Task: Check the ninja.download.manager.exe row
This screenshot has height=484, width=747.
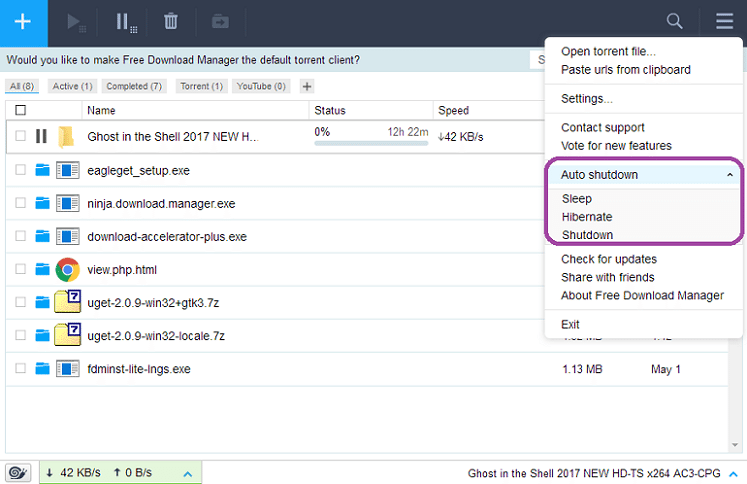Action: (20, 203)
